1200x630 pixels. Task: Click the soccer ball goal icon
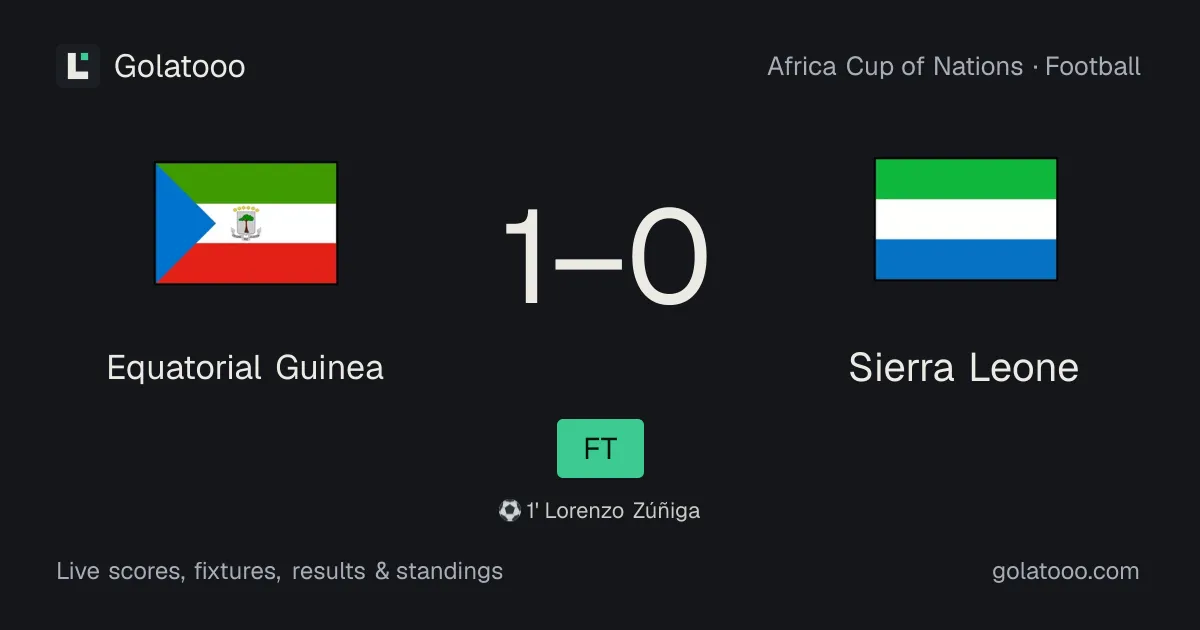[x=509, y=511]
